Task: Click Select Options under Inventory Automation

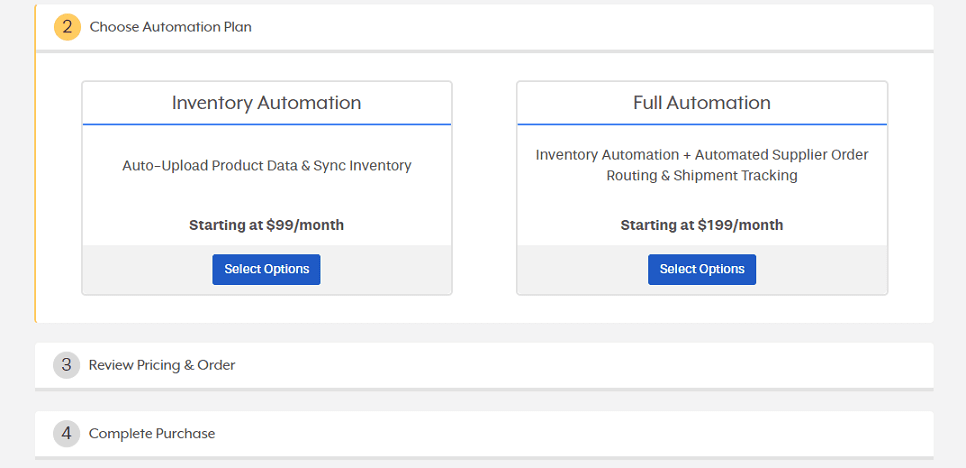Action: point(266,269)
